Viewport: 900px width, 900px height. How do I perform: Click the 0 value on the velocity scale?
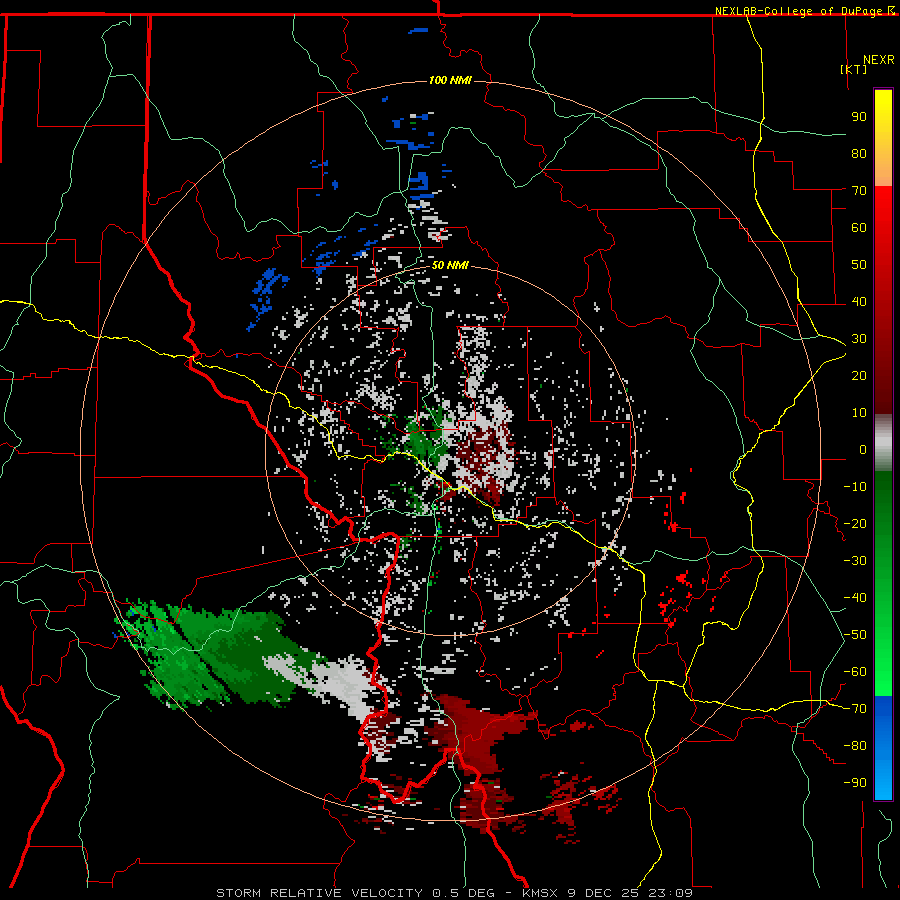(x=863, y=449)
